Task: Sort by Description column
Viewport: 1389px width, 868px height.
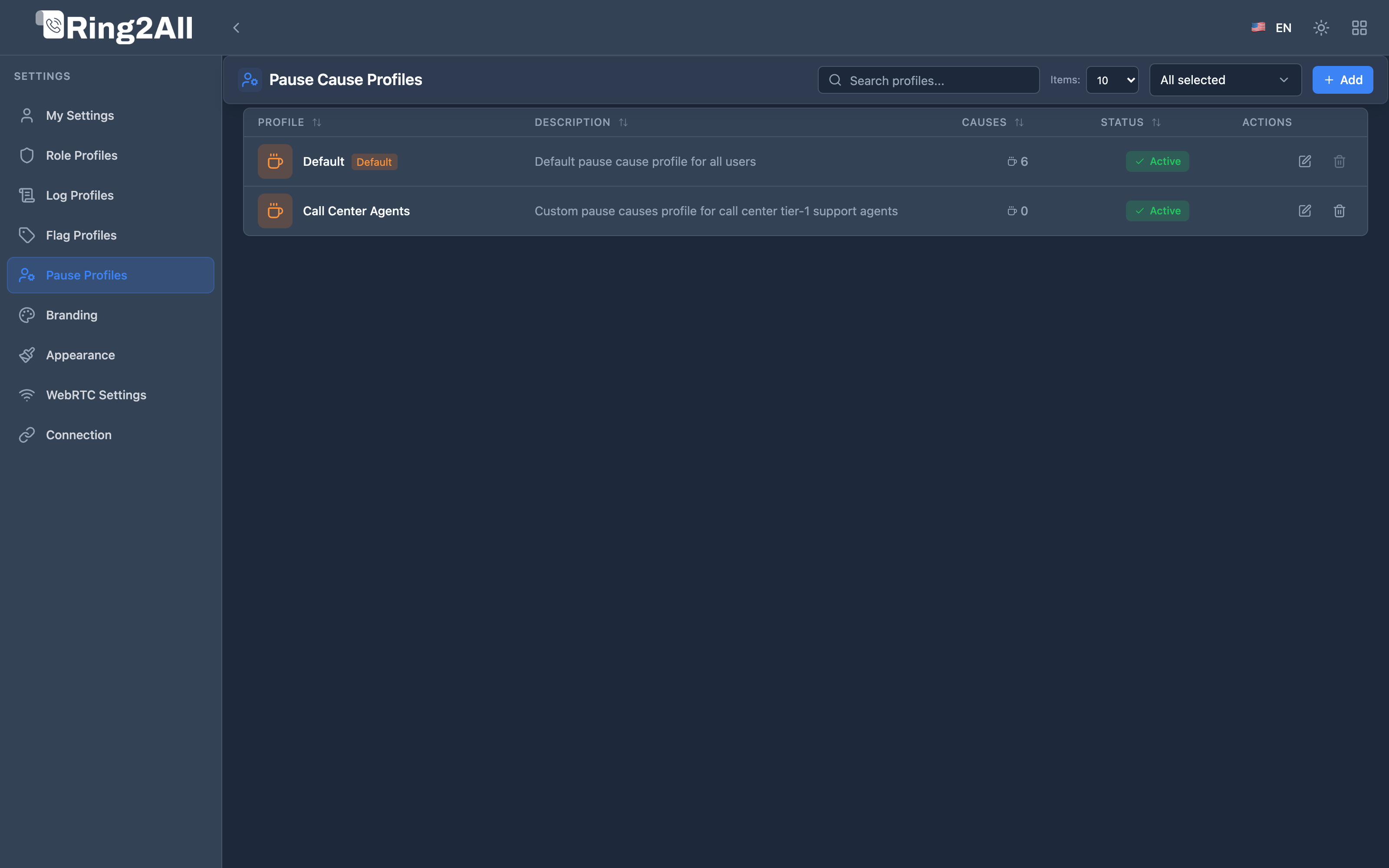Action: click(581, 122)
